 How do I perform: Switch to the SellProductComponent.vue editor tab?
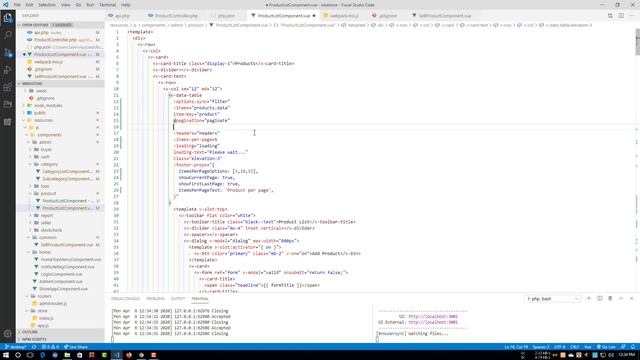(444, 16)
